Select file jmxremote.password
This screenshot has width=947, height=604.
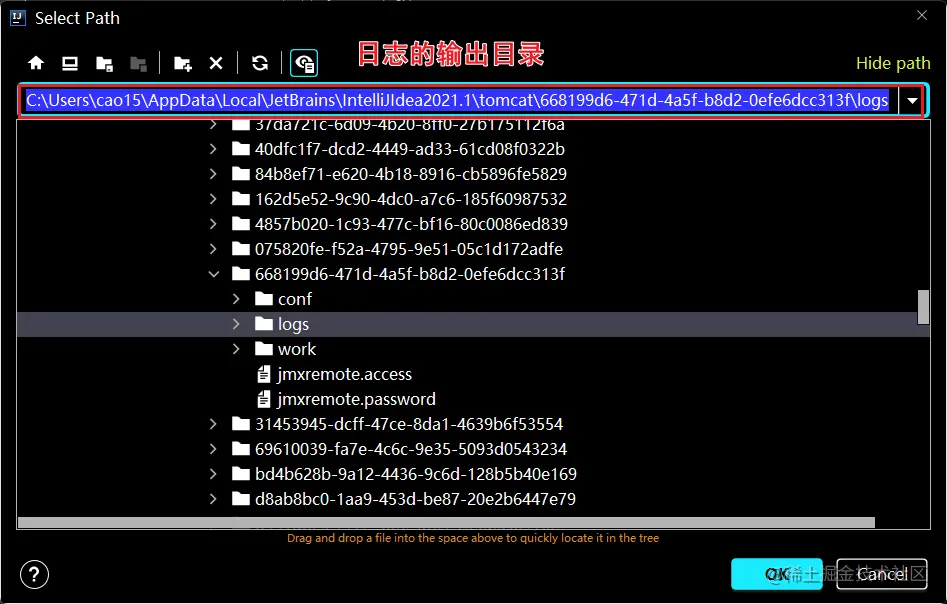[x=356, y=399]
